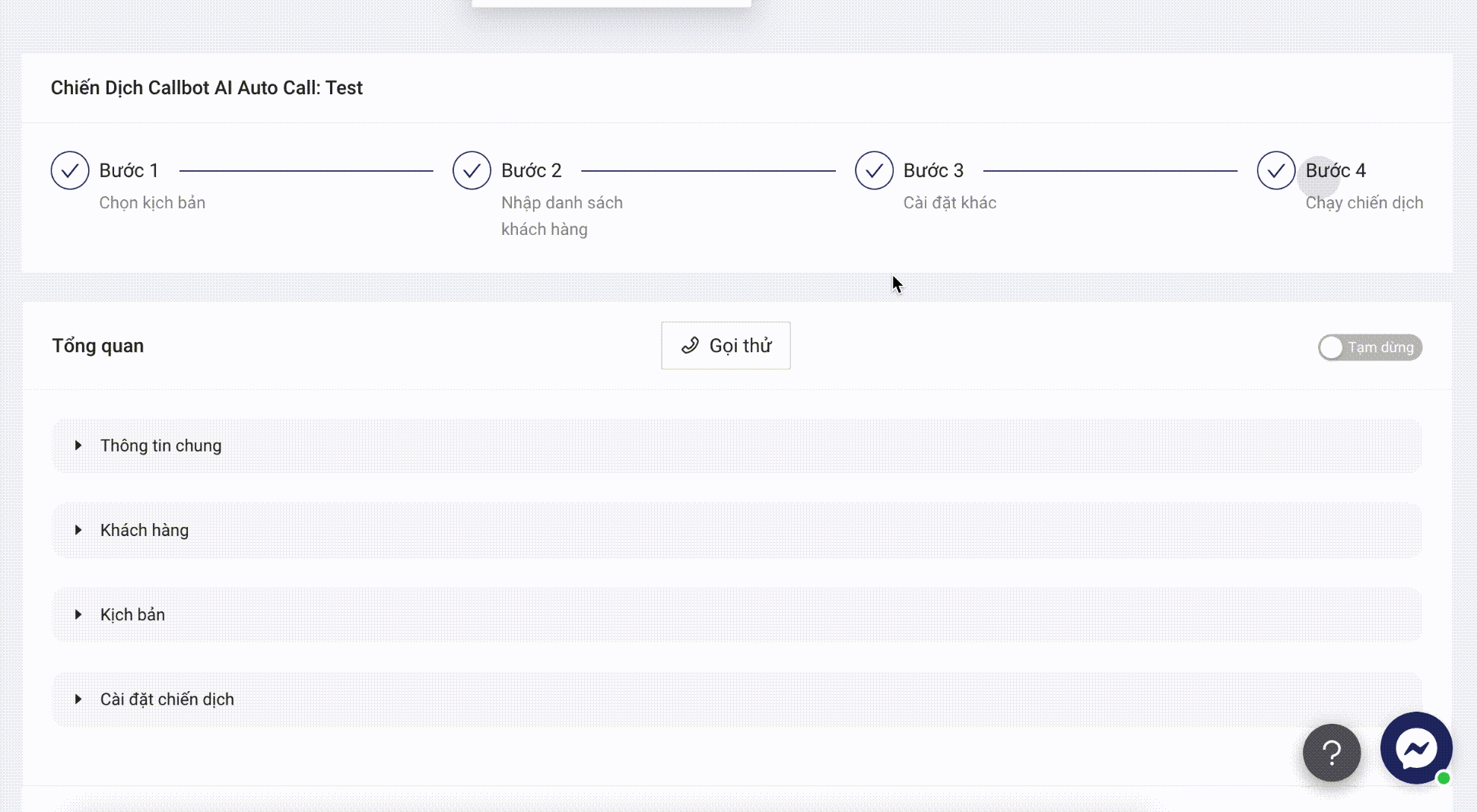Click the phone icon in Gọi thử
The width and height of the screenshot is (1477, 812).
690,346
